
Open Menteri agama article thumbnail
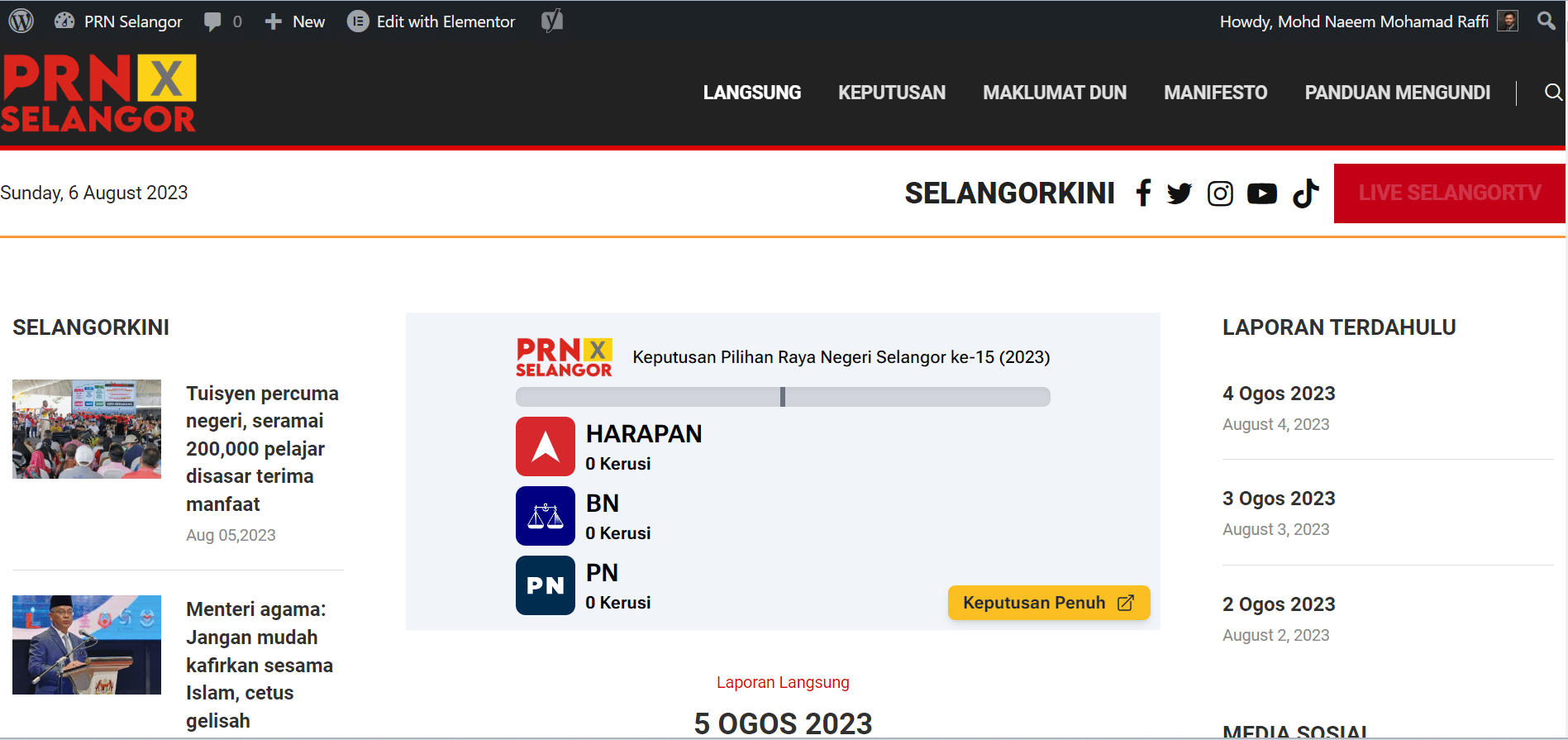[x=87, y=645]
